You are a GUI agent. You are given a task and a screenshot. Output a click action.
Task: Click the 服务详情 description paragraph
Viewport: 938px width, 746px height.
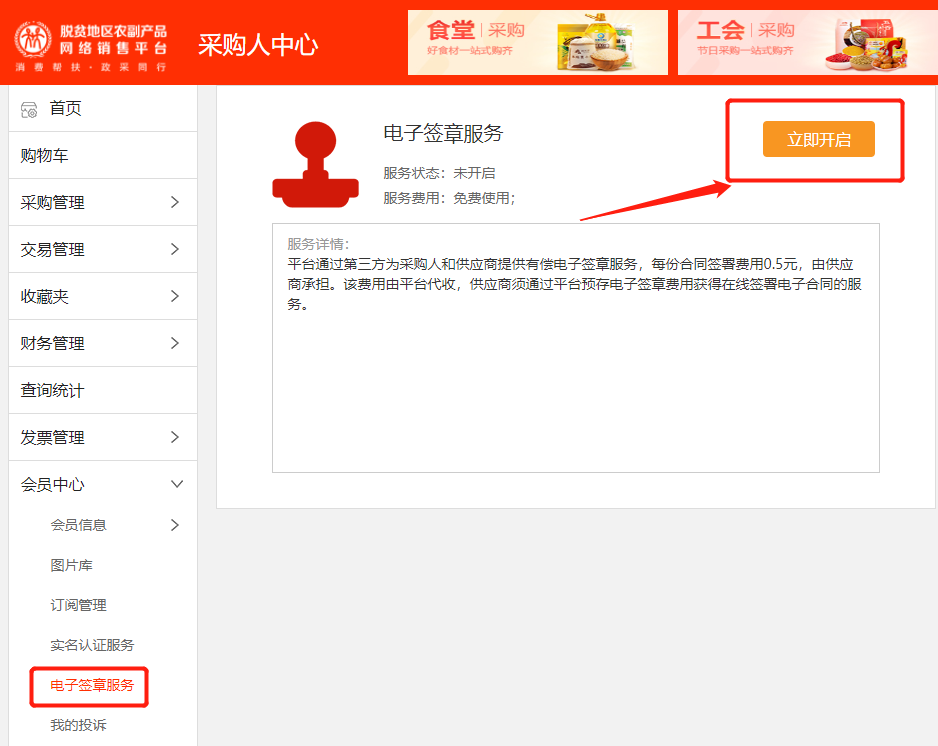(575, 284)
